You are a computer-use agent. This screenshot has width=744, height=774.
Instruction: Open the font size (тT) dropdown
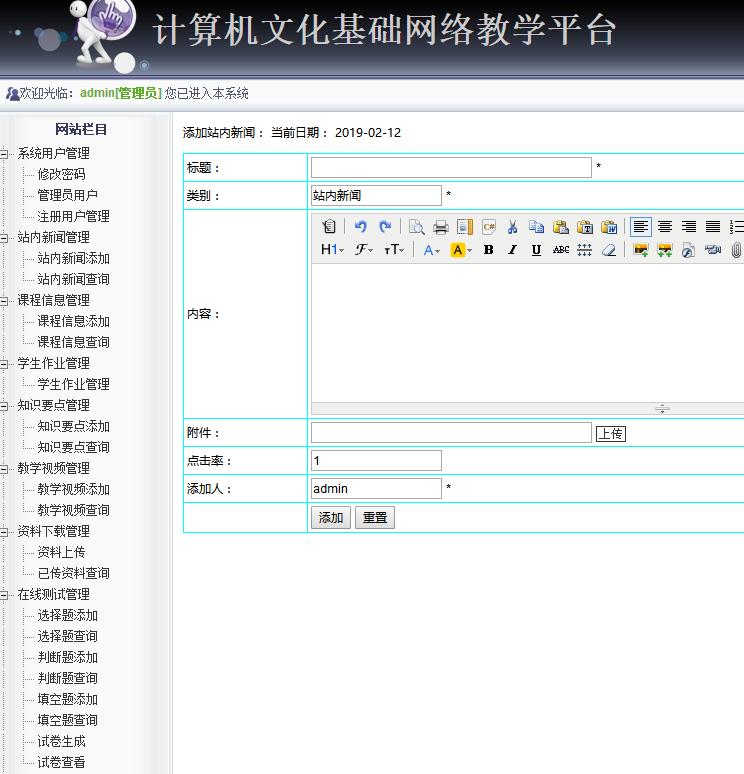(x=395, y=250)
